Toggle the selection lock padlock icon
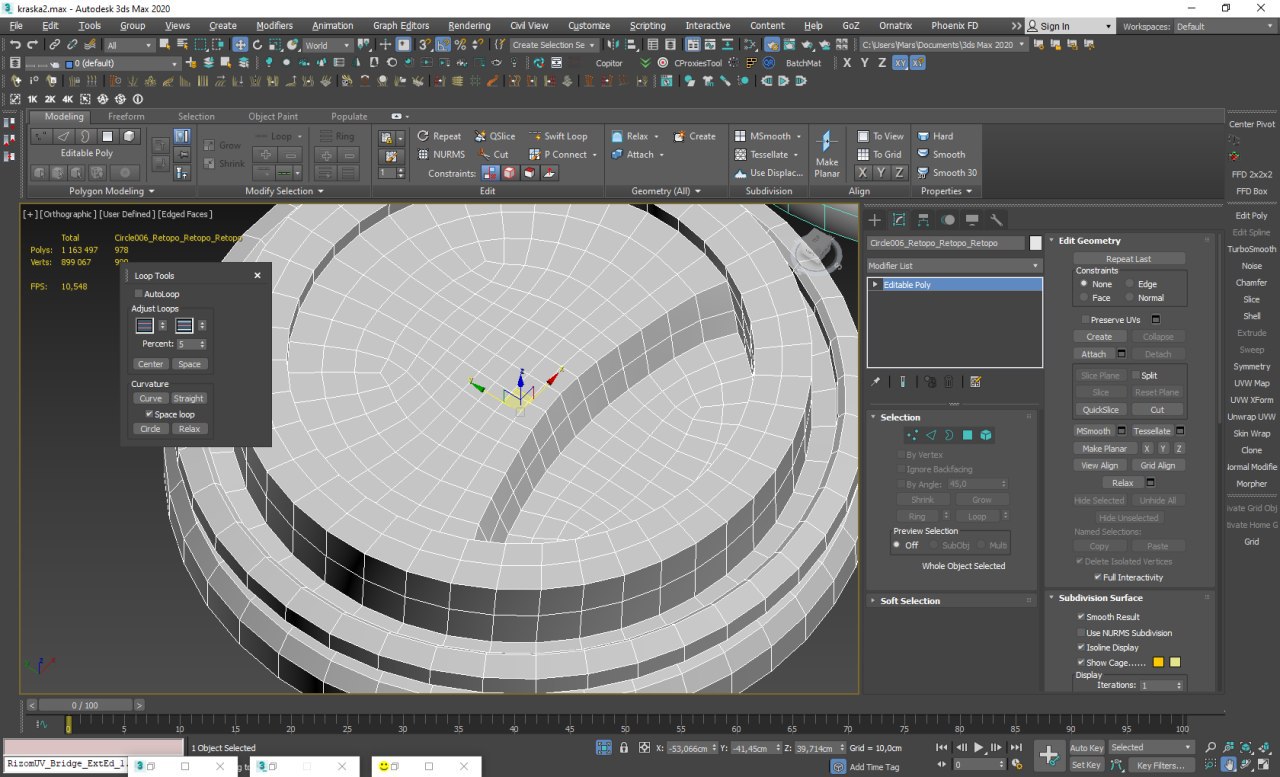 click(x=624, y=748)
